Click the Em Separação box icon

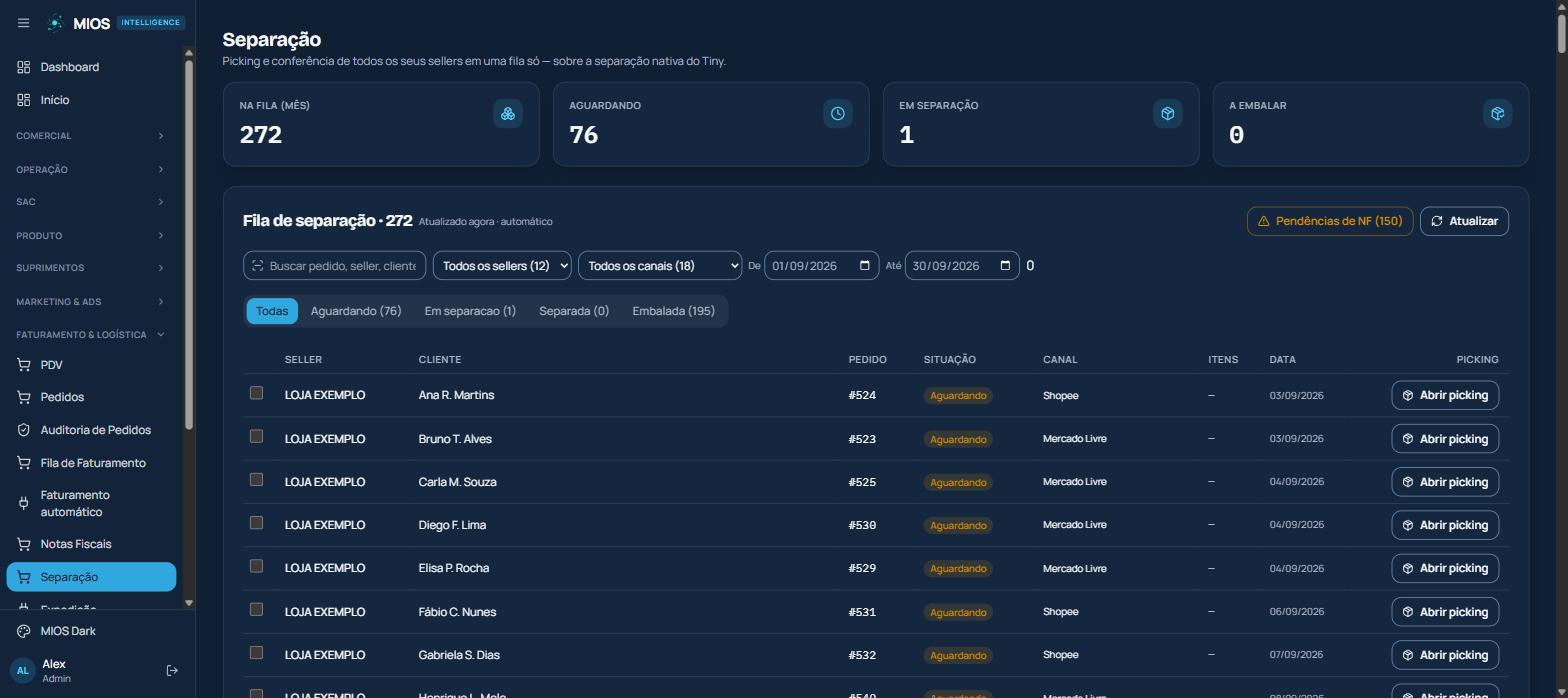[1168, 113]
